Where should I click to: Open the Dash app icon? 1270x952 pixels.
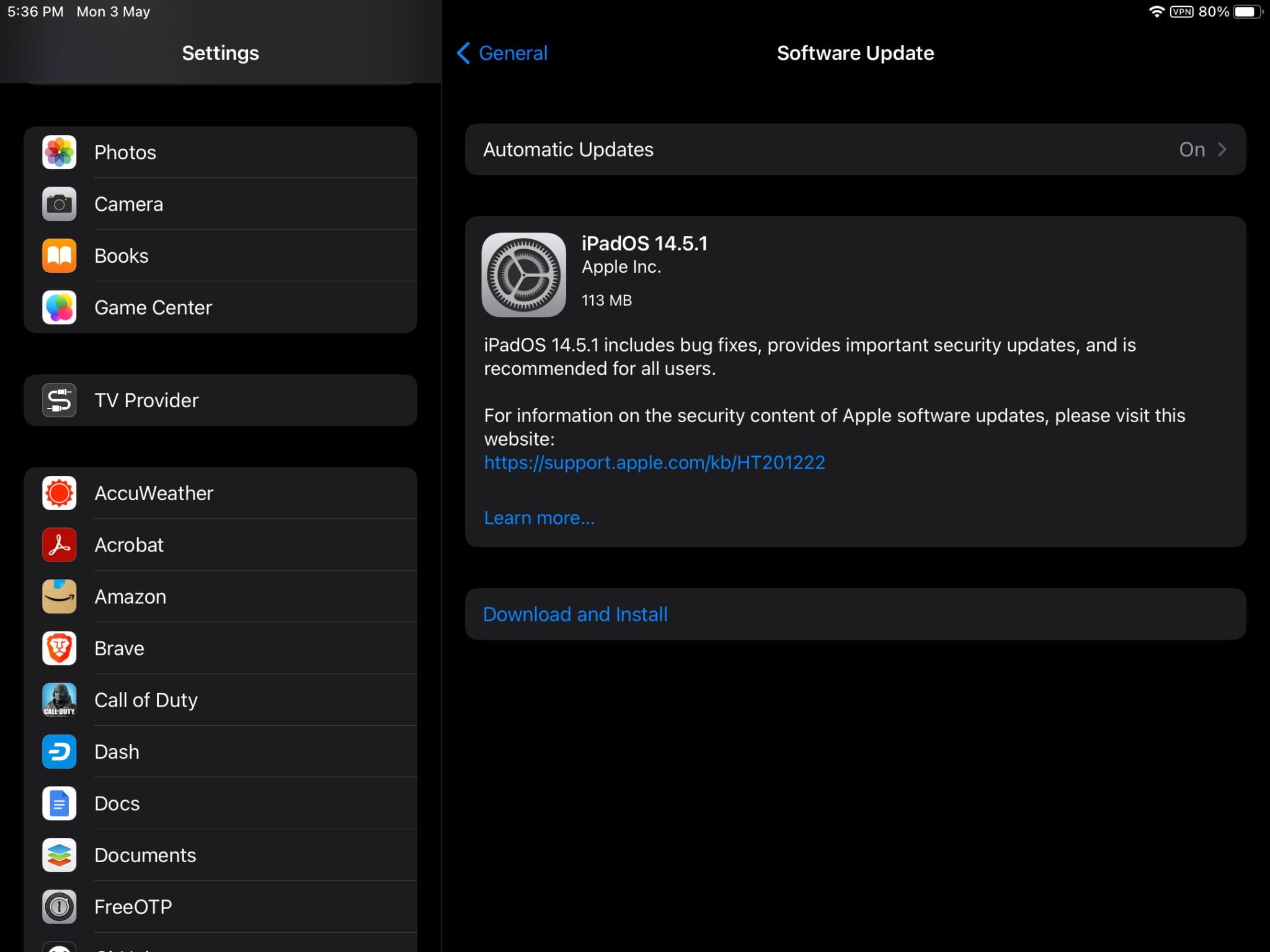[x=59, y=751]
